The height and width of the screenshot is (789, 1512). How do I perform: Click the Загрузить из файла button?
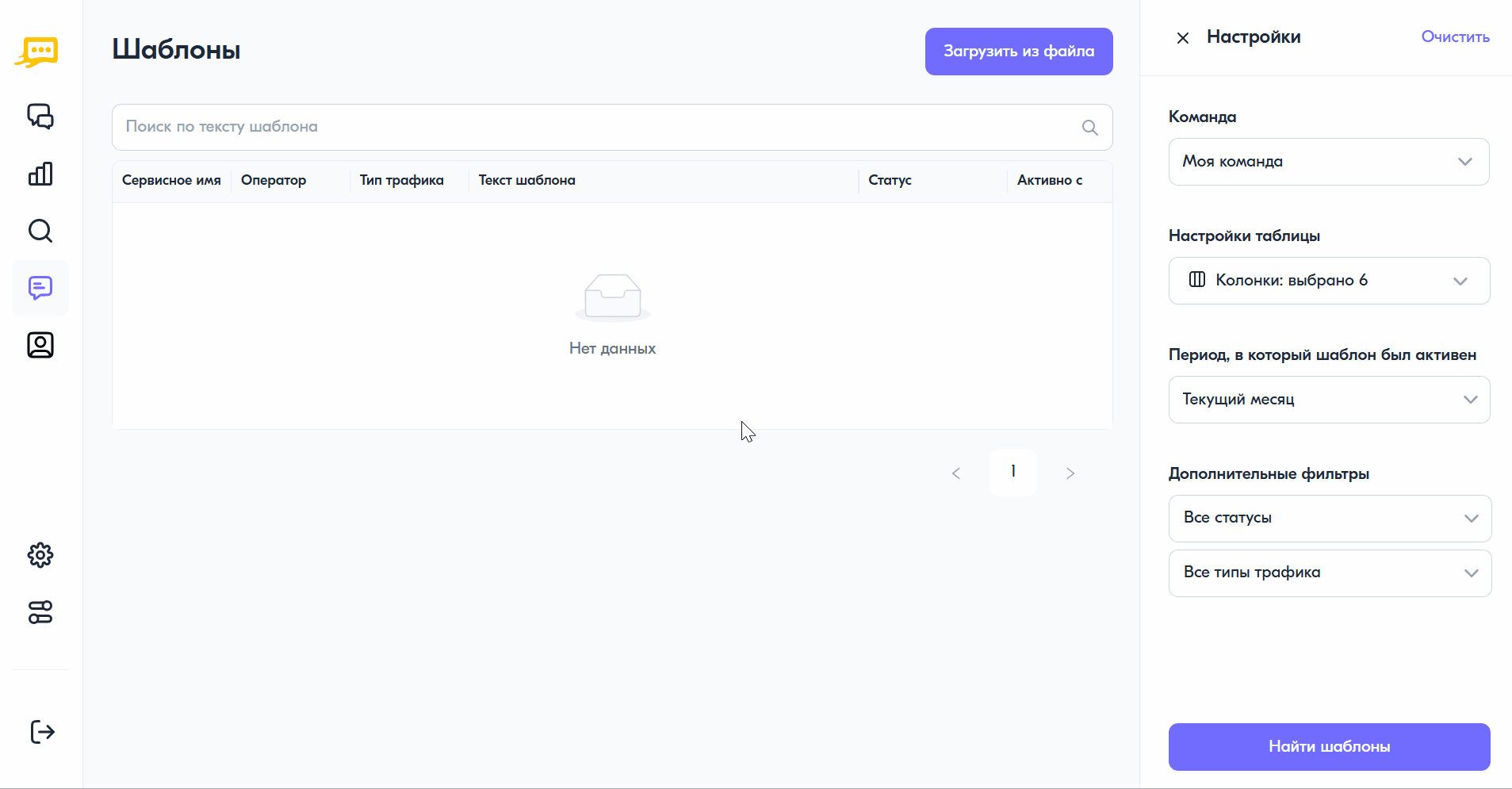click(1019, 52)
